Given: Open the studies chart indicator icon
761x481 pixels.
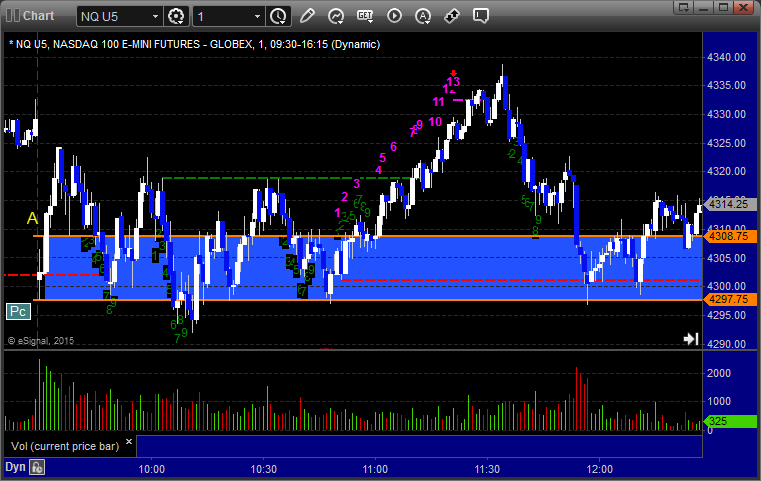Looking at the screenshot, I should [336, 16].
